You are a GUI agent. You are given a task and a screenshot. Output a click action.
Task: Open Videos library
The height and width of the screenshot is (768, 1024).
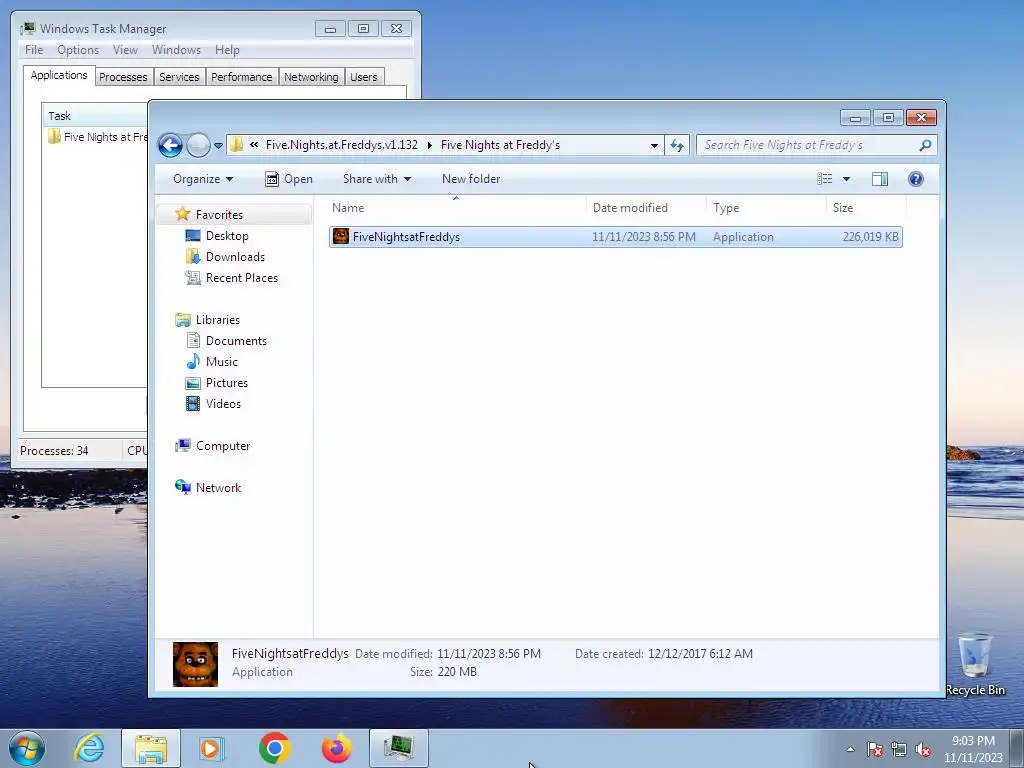(223, 404)
